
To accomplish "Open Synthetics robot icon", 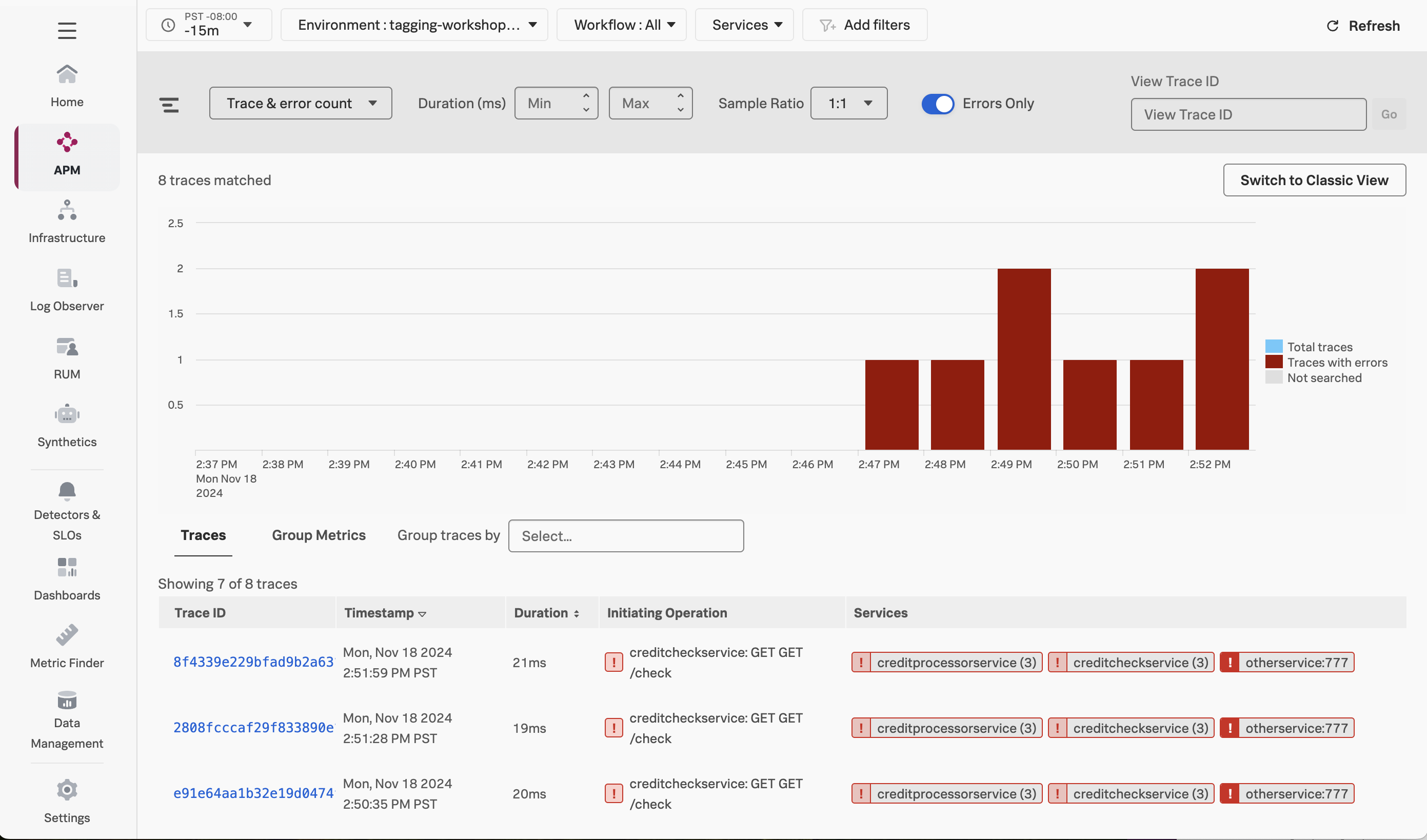I will (x=67, y=414).
